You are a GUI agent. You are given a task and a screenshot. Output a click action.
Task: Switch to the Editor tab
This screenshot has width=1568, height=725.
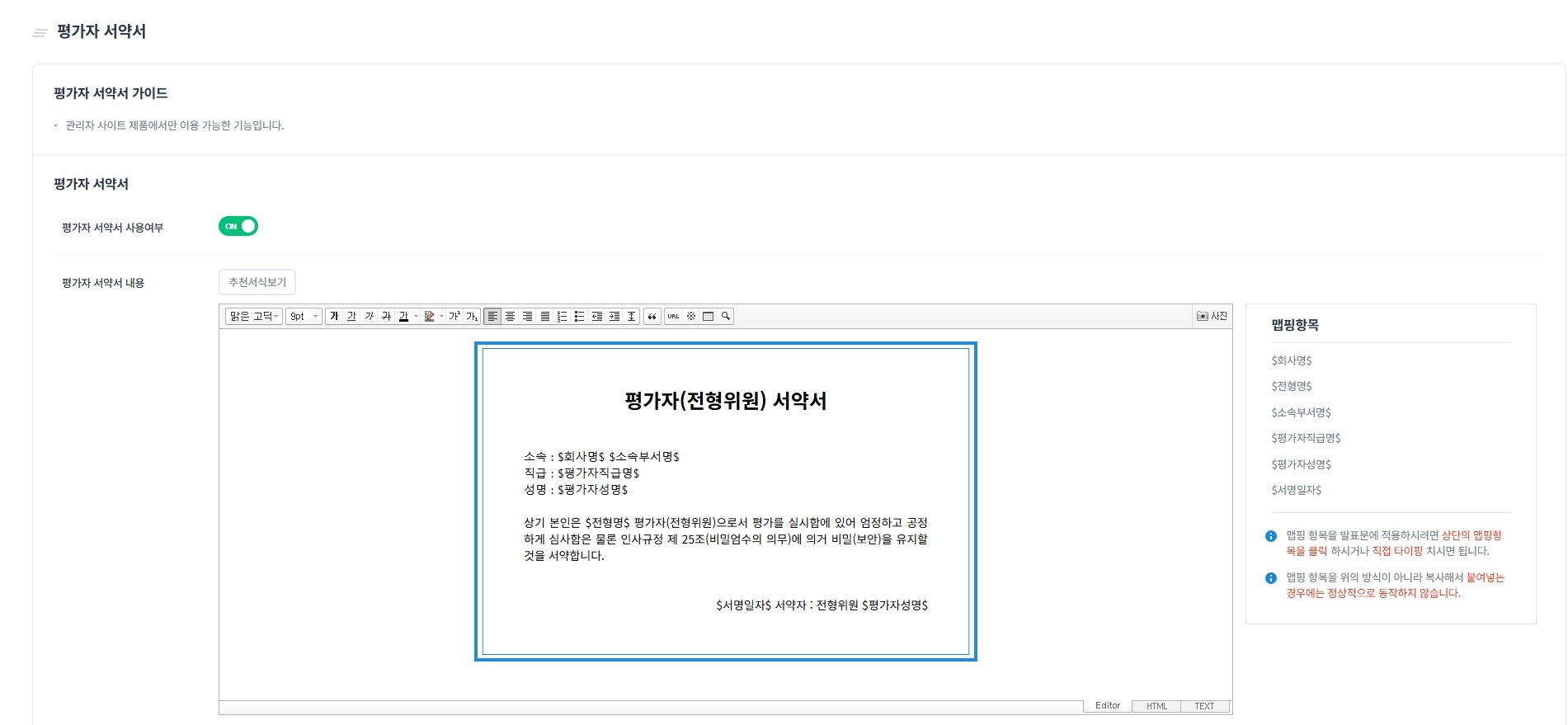click(x=1108, y=706)
